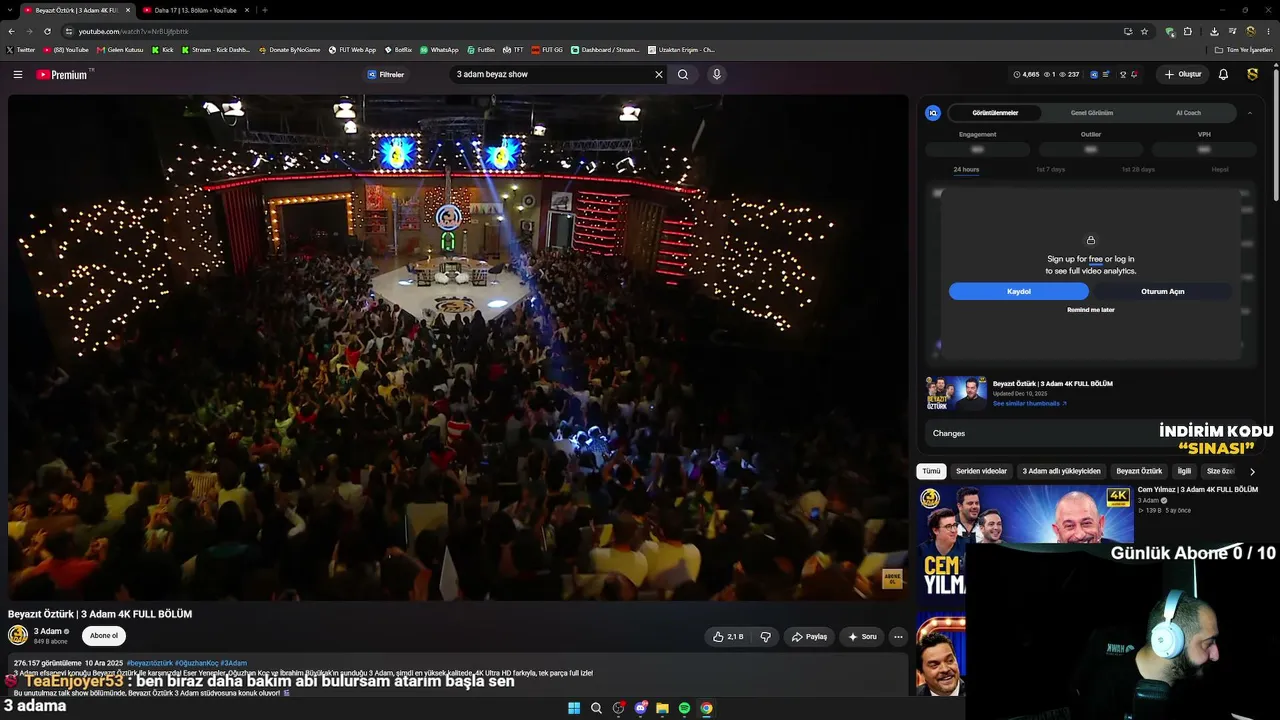Viewport: 1280px width, 720px height.
Task: Open the account avatar menu
Action: pyautogui.click(x=1252, y=74)
